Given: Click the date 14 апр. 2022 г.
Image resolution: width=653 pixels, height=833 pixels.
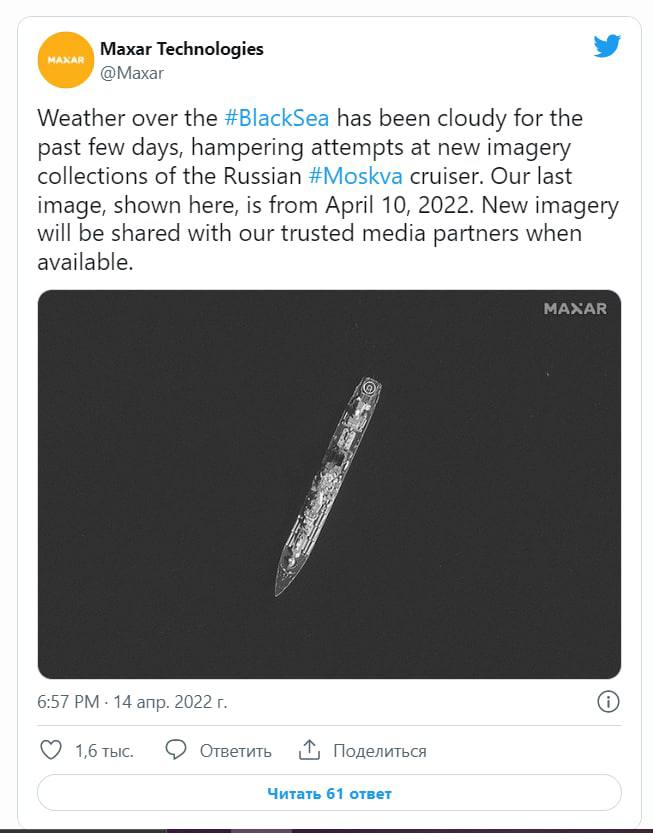Looking at the screenshot, I should click(x=170, y=702).
